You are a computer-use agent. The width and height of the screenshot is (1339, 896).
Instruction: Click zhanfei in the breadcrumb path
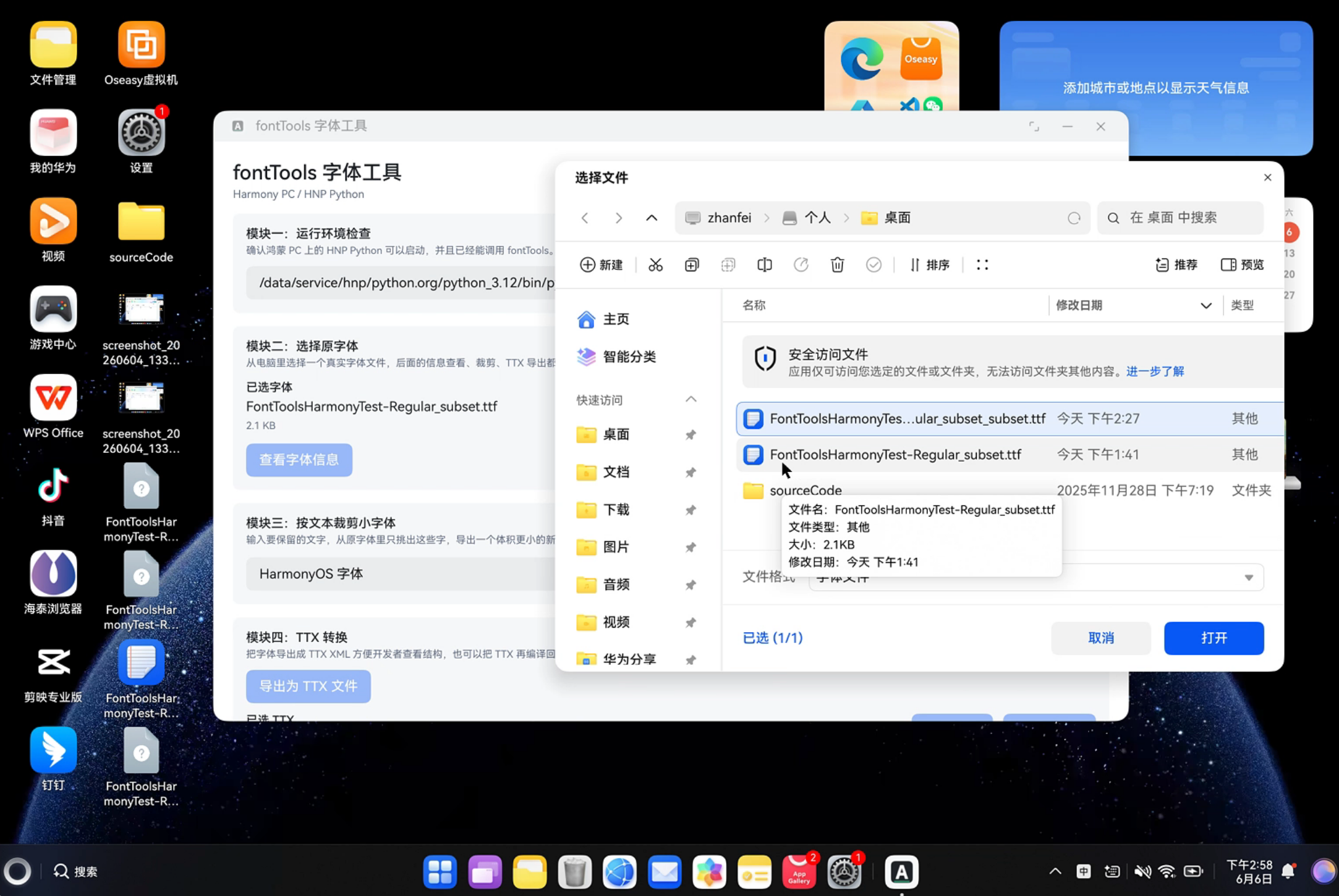(x=718, y=218)
